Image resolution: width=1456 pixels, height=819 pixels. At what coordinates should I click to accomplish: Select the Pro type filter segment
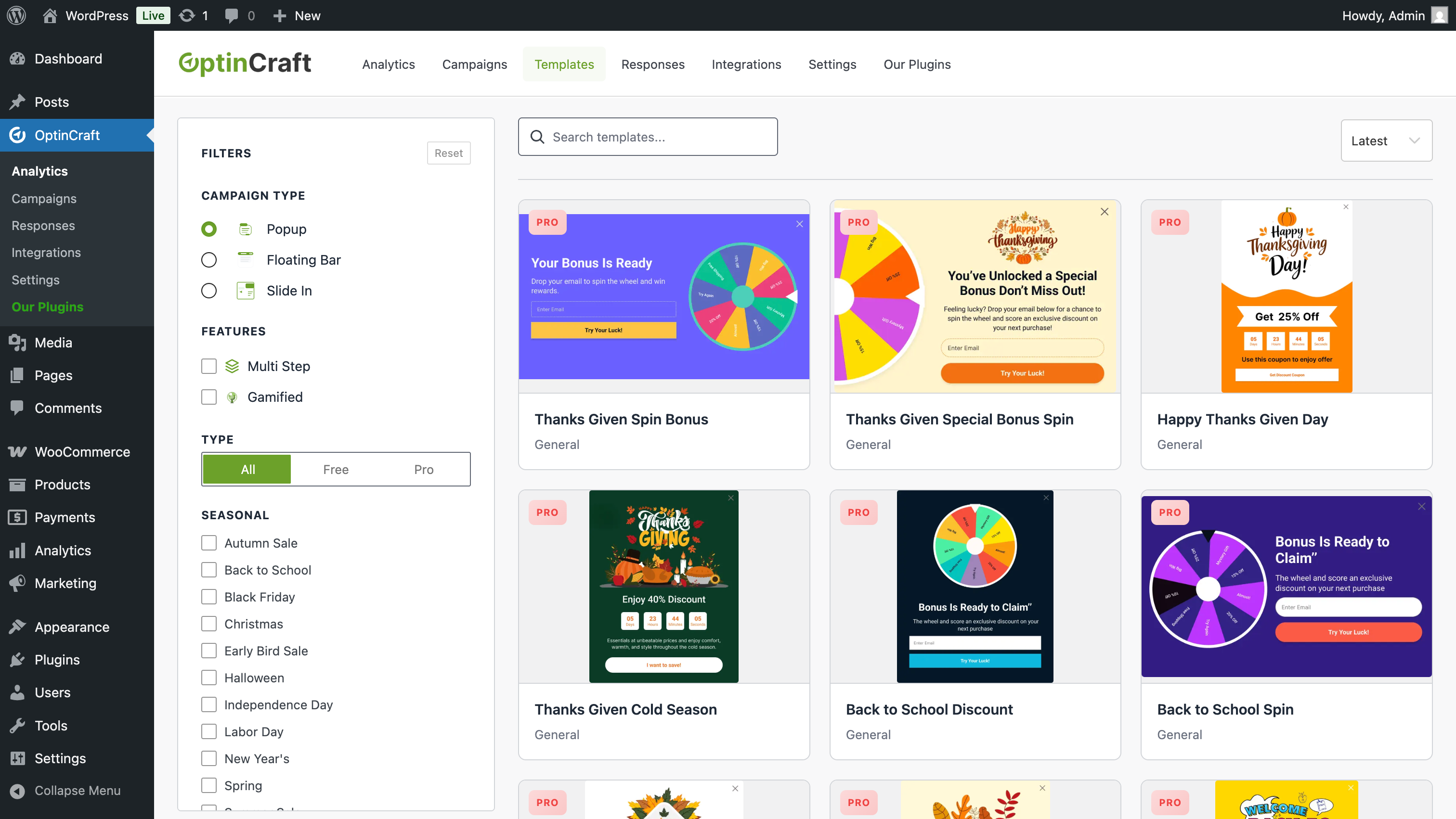pos(423,469)
